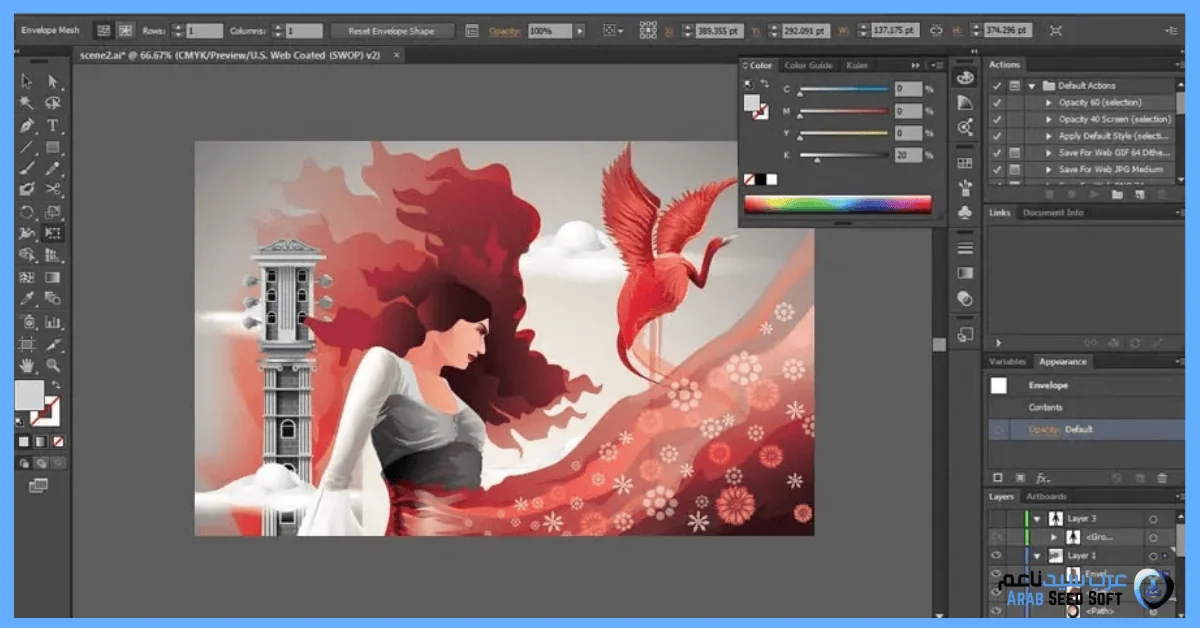
Task: Open the Symbols panel club icon
Action: 965,213
